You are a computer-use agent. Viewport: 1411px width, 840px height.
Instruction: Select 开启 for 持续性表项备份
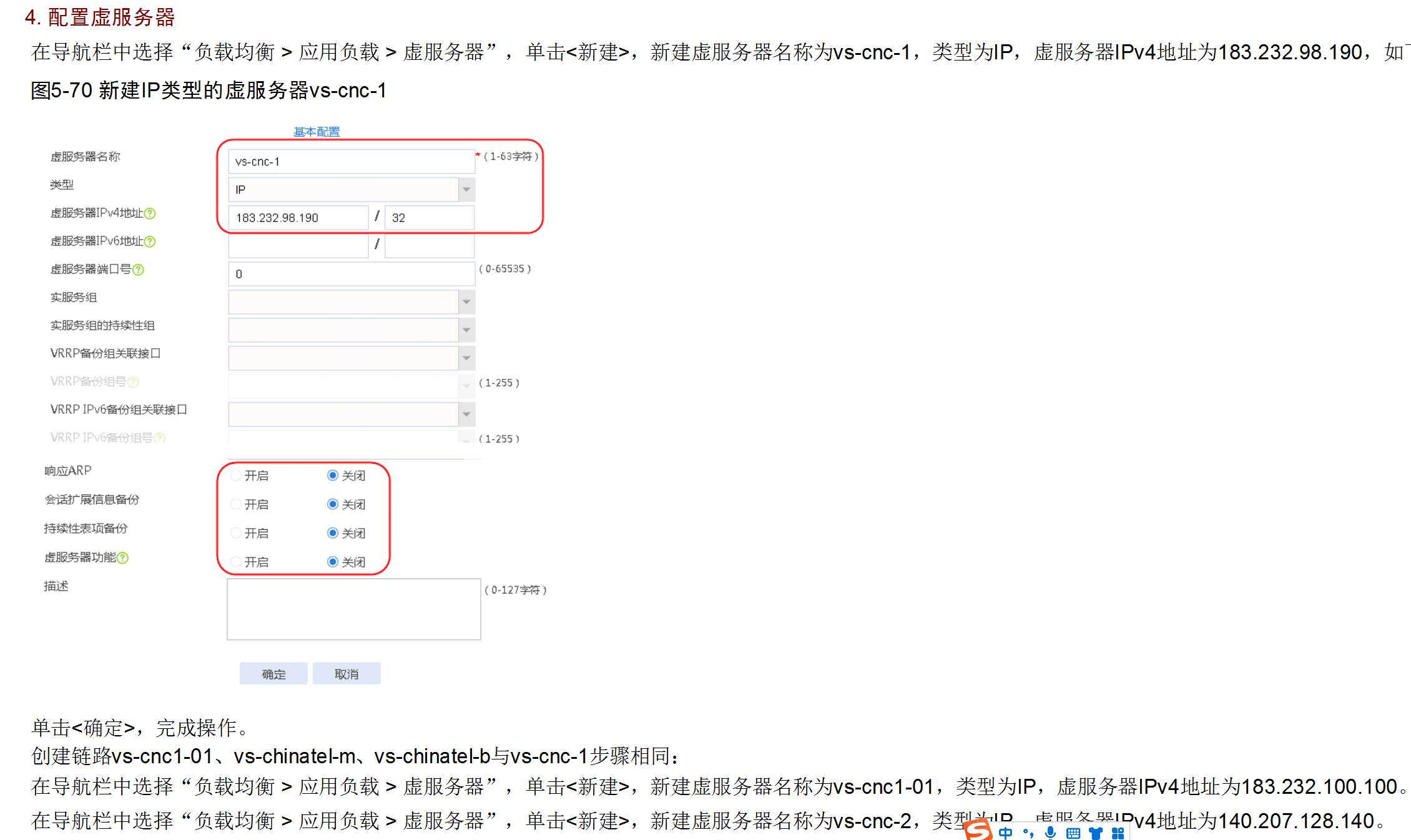pyautogui.click(x=236, y=533)
